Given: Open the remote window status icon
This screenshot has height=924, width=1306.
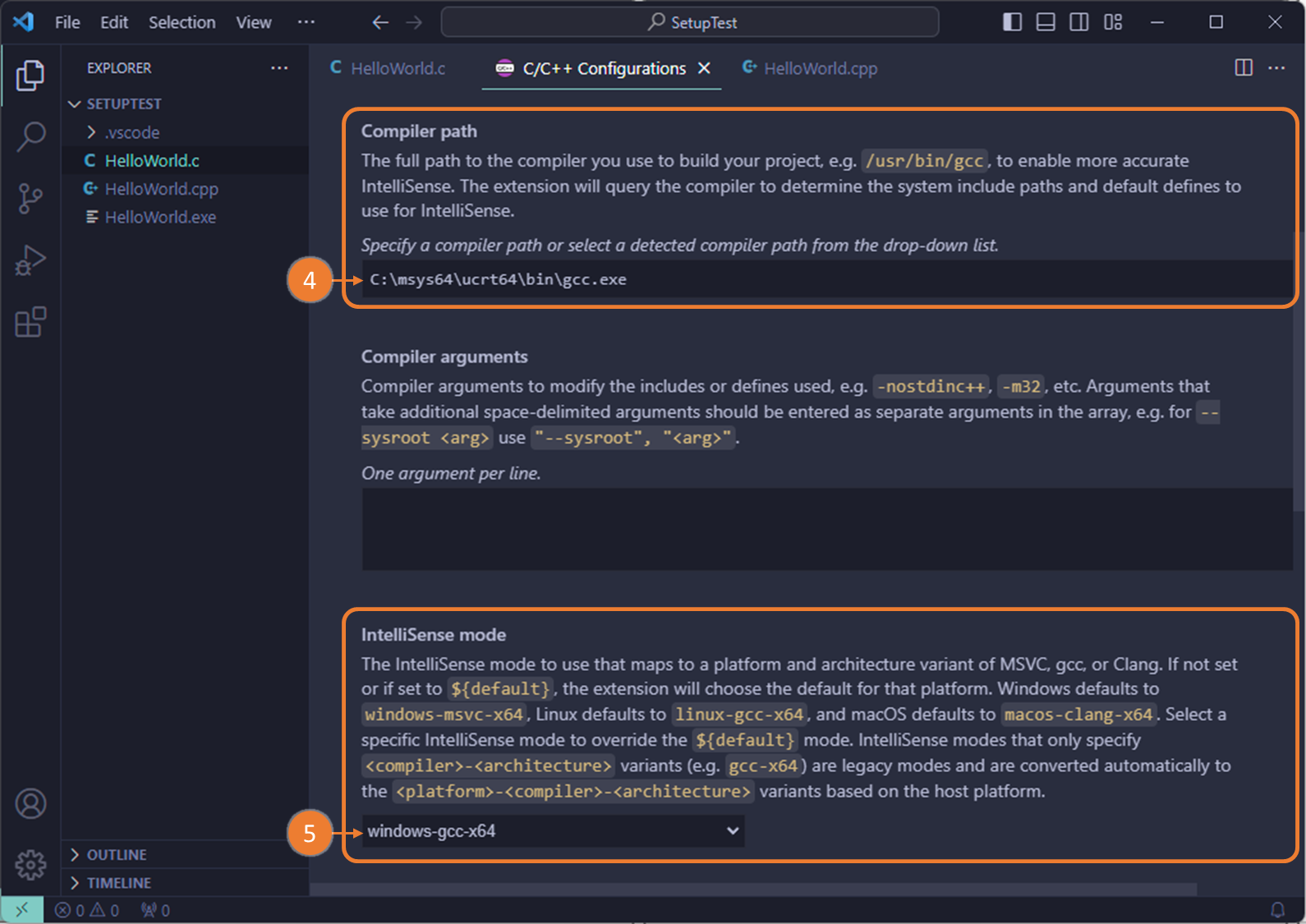Looking at the screenshot, I should (22, 910).
